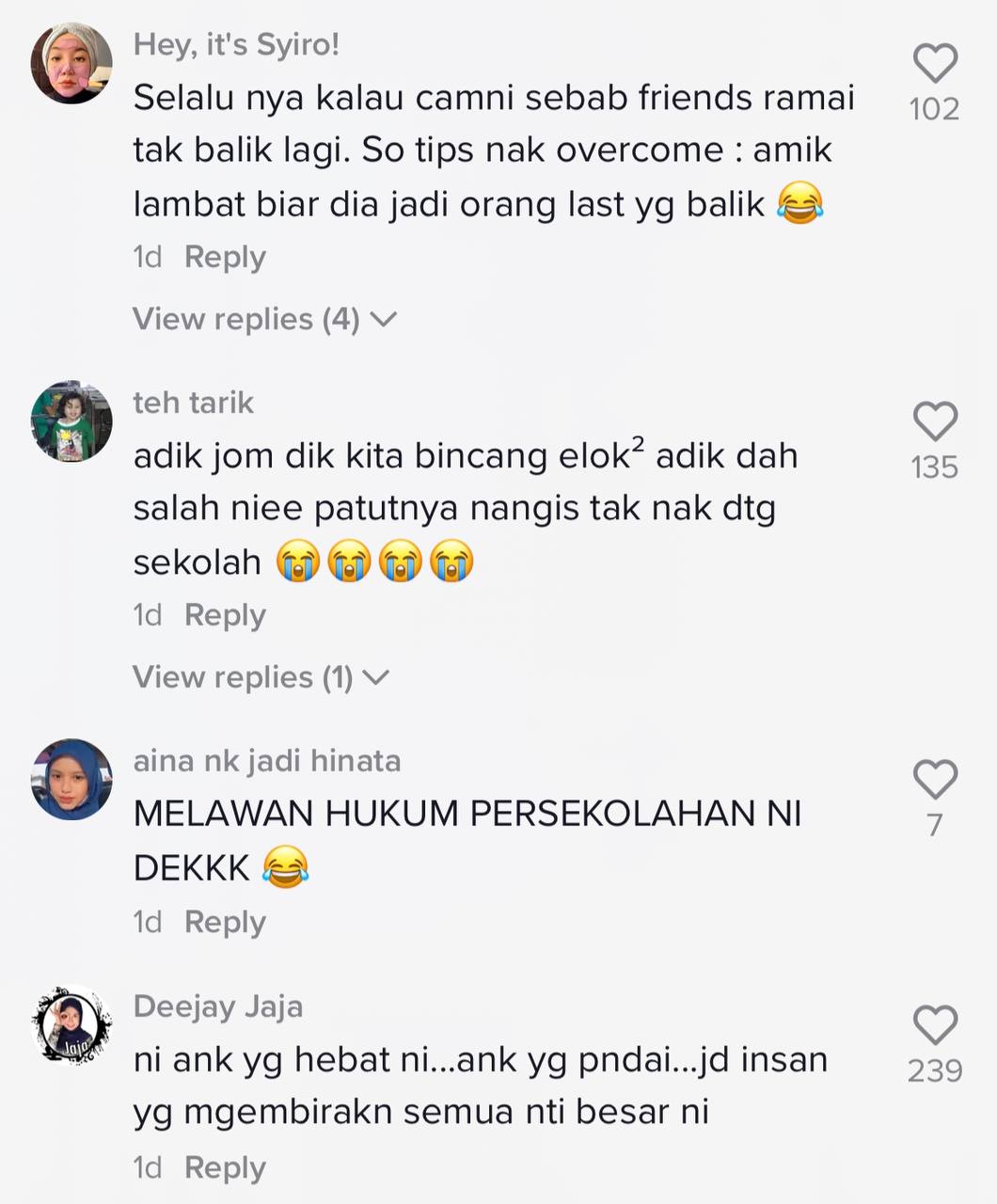Click the chevron beside View replies (1)

(376, 678)
